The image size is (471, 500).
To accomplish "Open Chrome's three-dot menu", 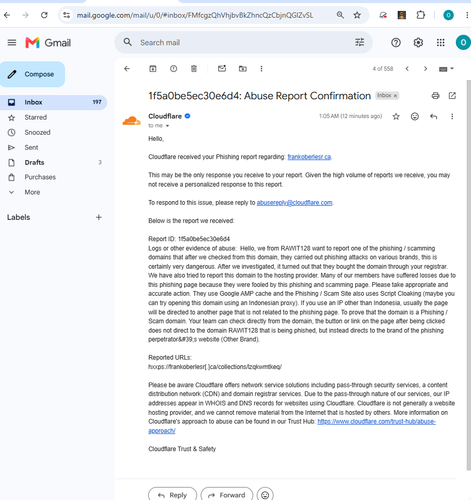I will (x=467, y=15).
